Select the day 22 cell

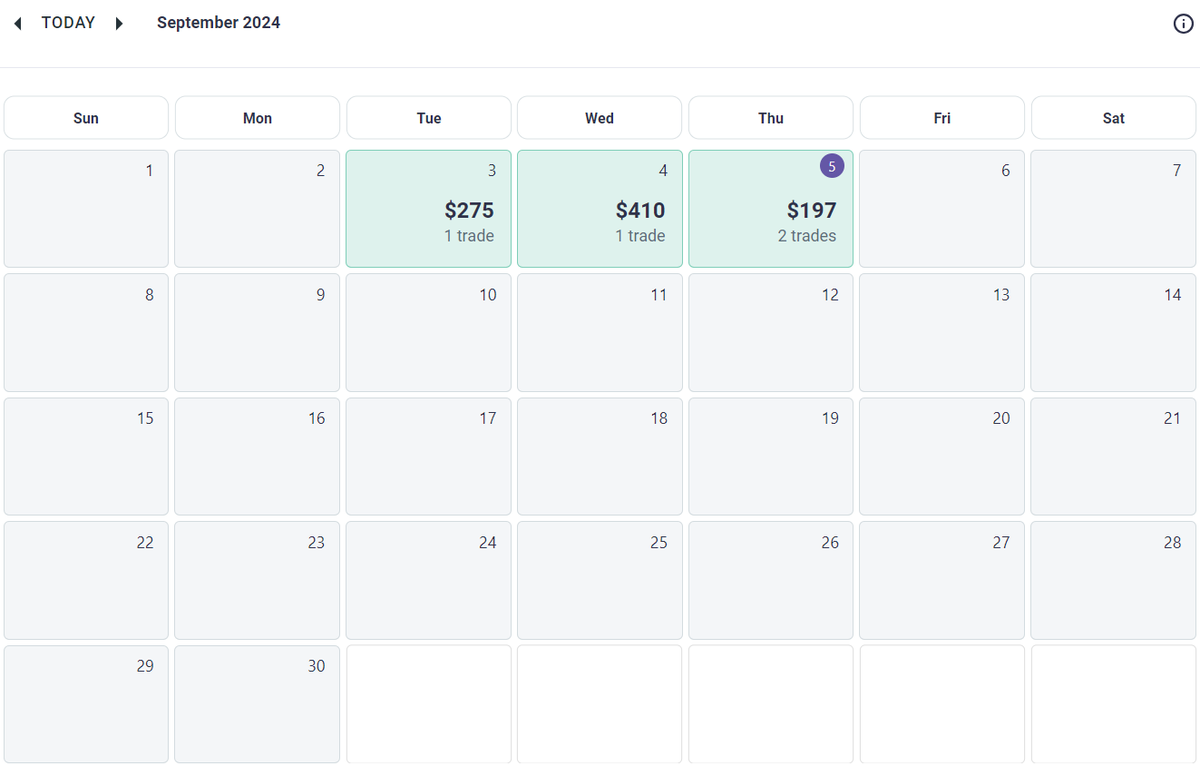86,580
